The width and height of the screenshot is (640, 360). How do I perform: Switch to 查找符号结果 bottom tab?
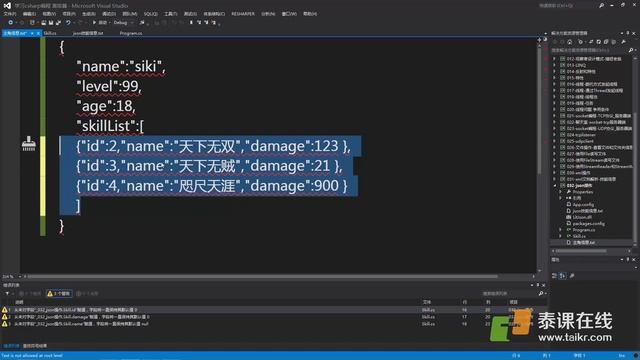click(35, 346)
